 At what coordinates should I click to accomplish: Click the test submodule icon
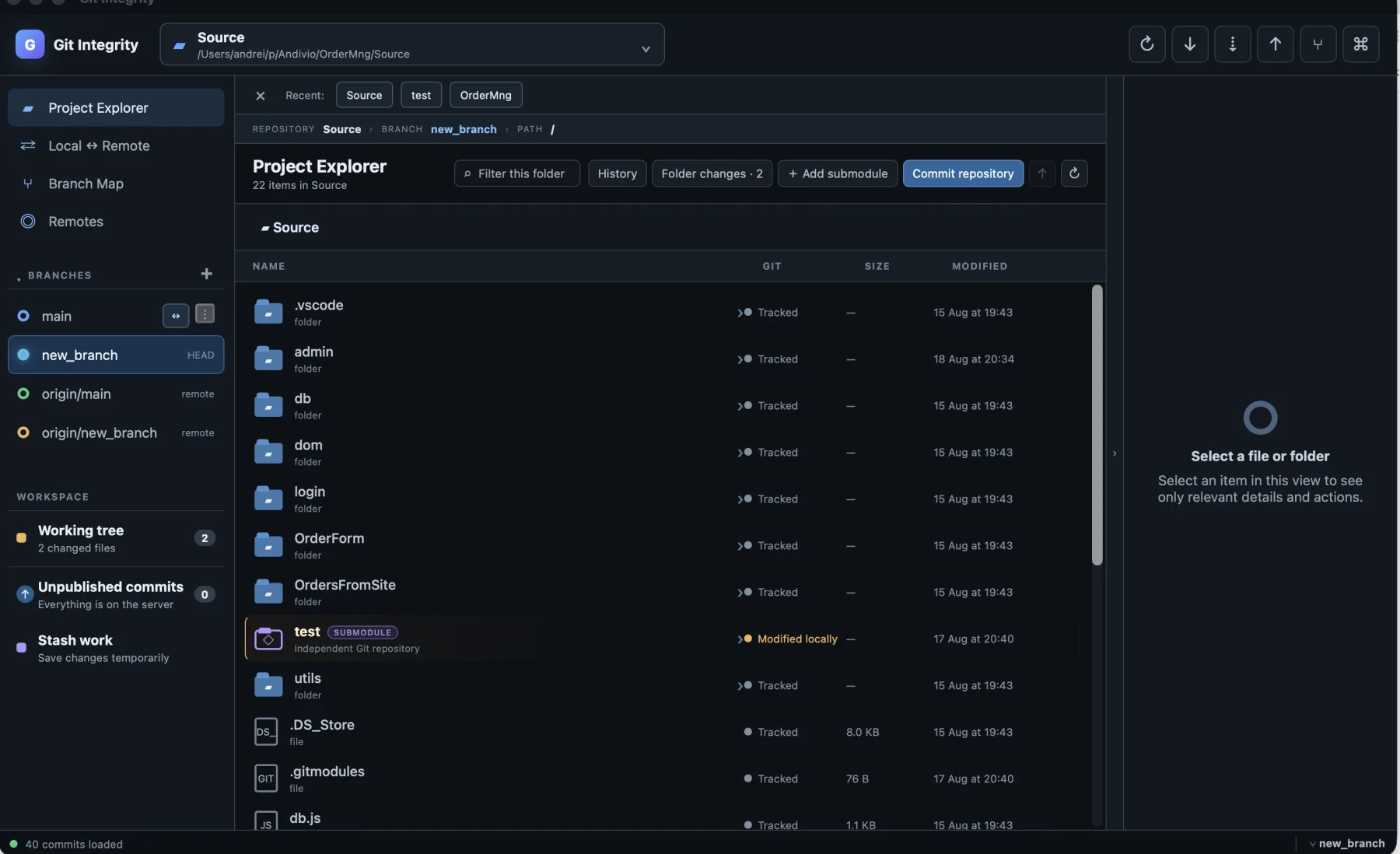(x=268, y=639)
